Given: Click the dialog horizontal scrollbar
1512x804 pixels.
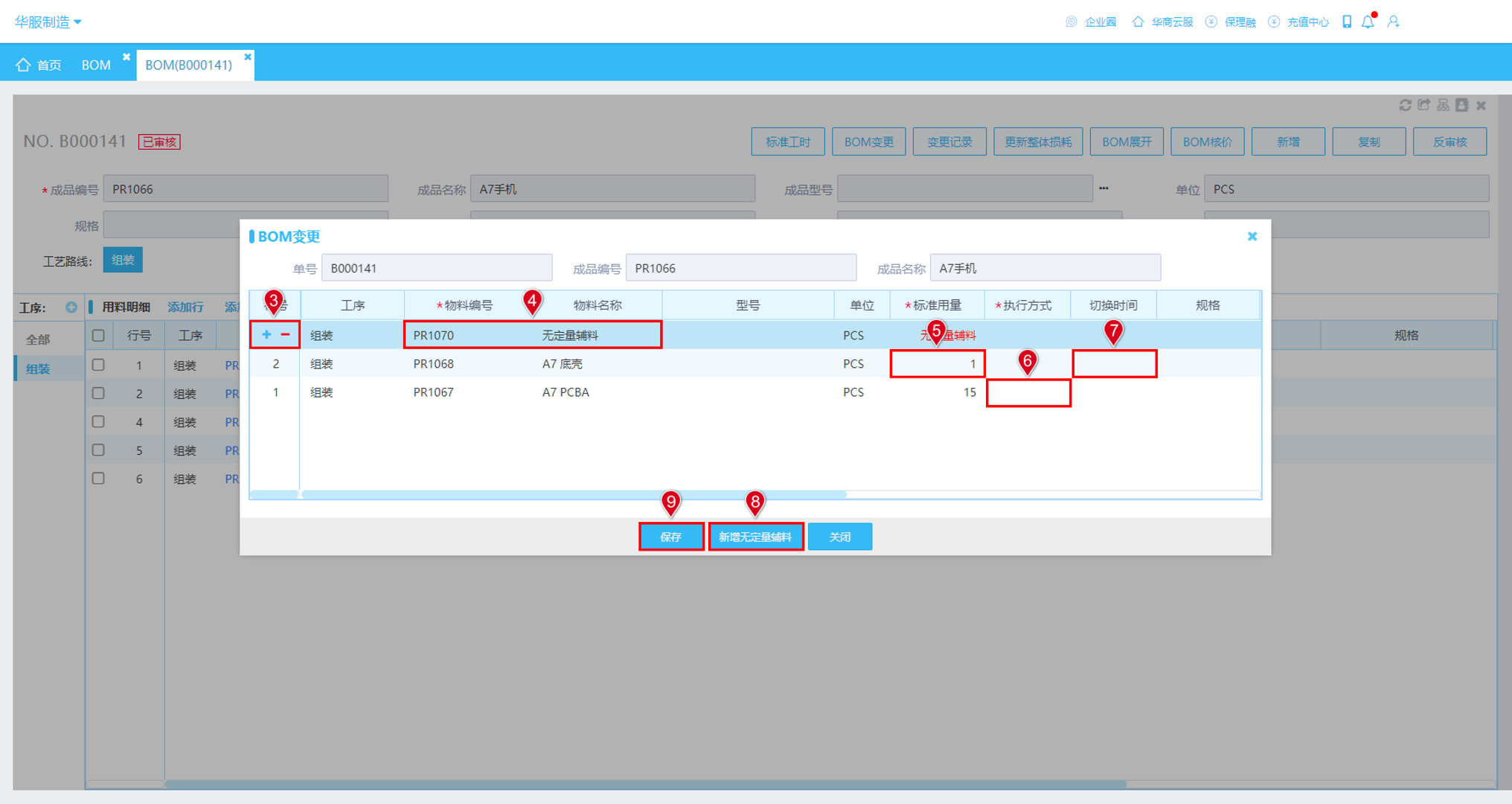Looking at the screenshot, I should [573, 494].
